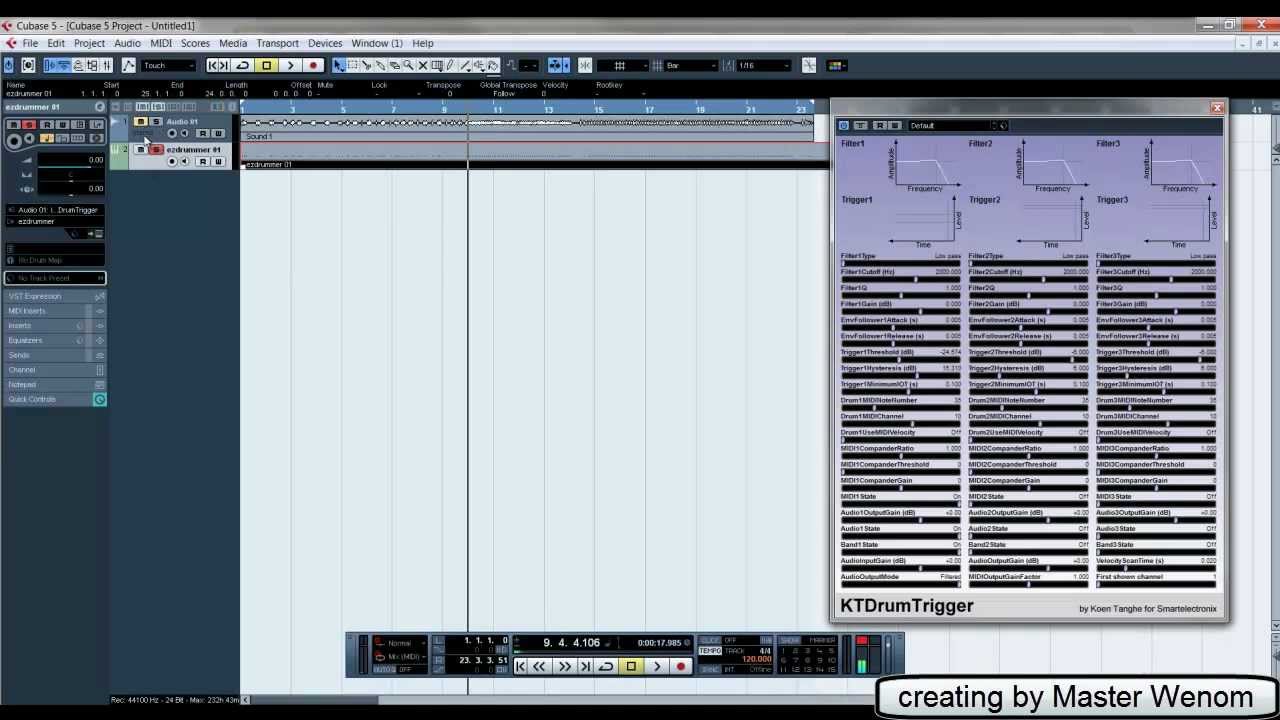Toggle the TEMPO track button
The image size is (1280, 720).
pyautogui.click(x=711, y=651)
